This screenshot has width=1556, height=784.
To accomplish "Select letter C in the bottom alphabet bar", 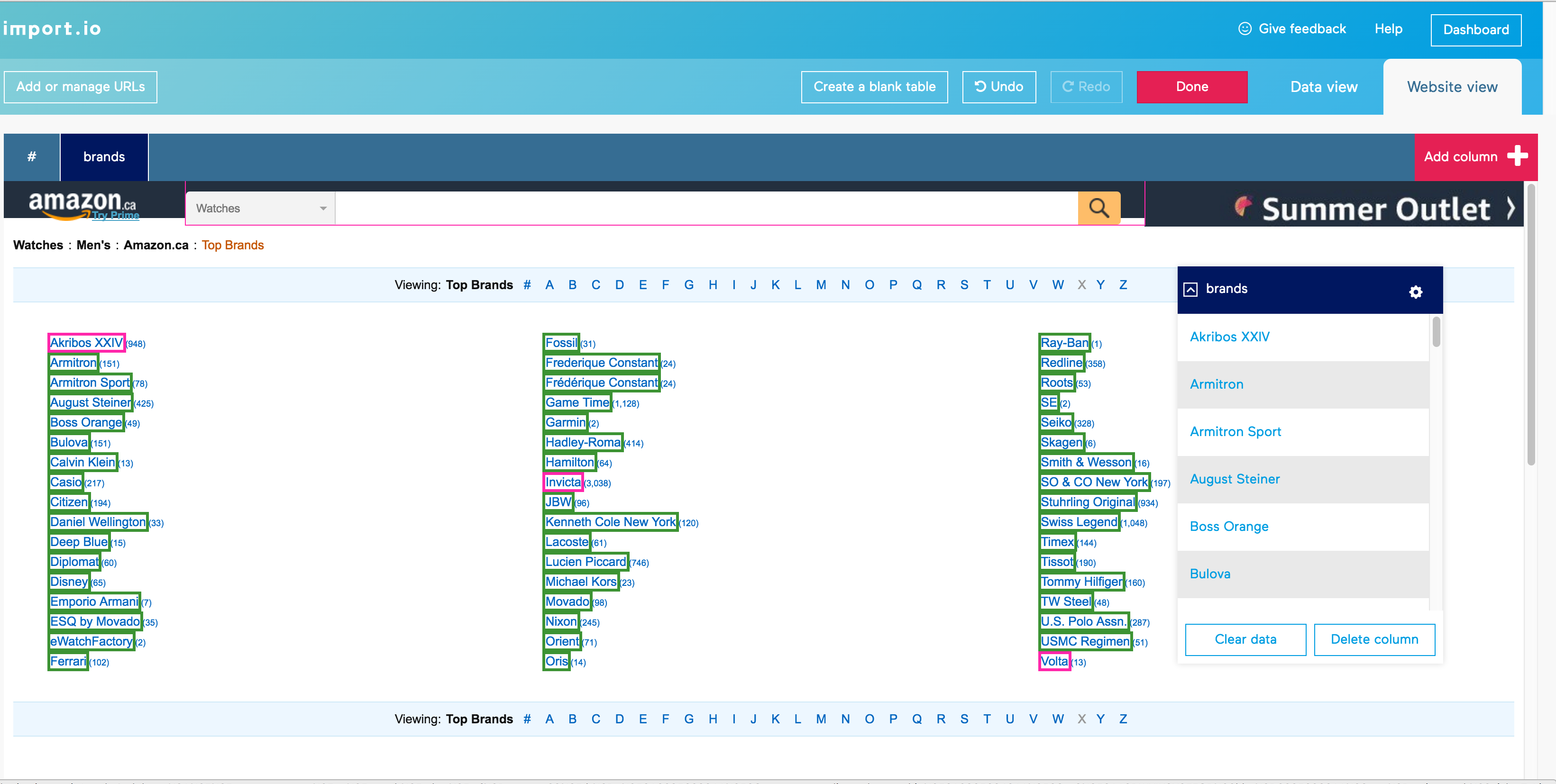I will pyautogui.click(x=595, y=719).
